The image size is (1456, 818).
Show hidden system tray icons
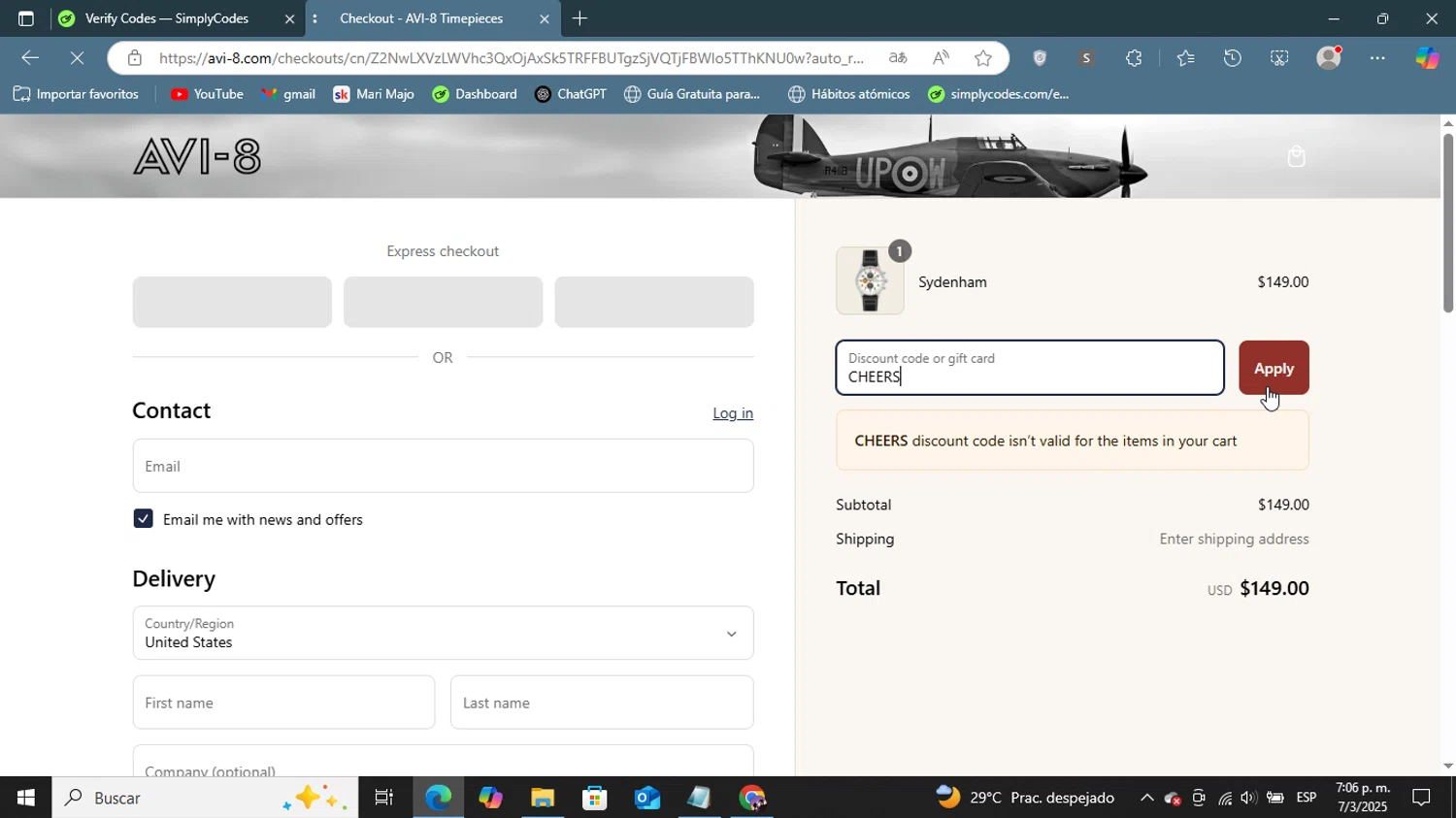(1146, 798)
